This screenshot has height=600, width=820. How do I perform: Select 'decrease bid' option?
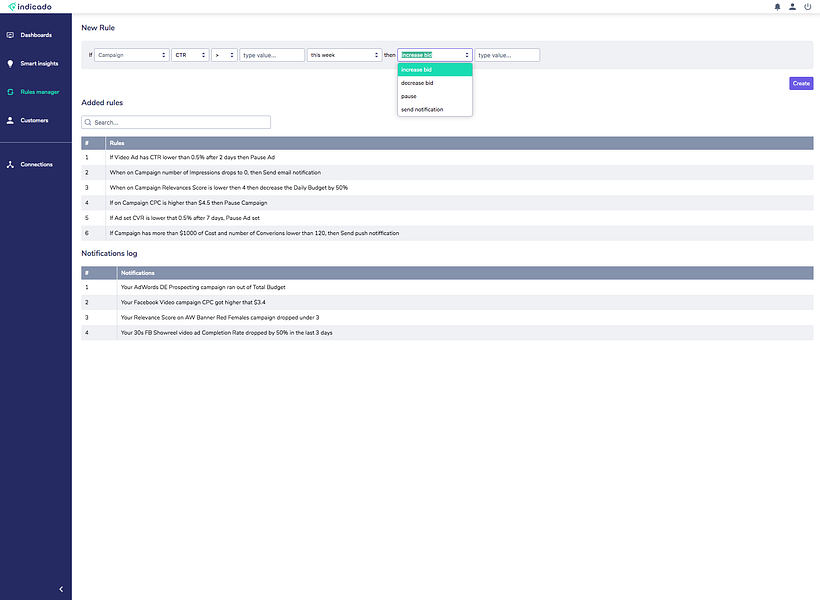click(x=435, y=83)
